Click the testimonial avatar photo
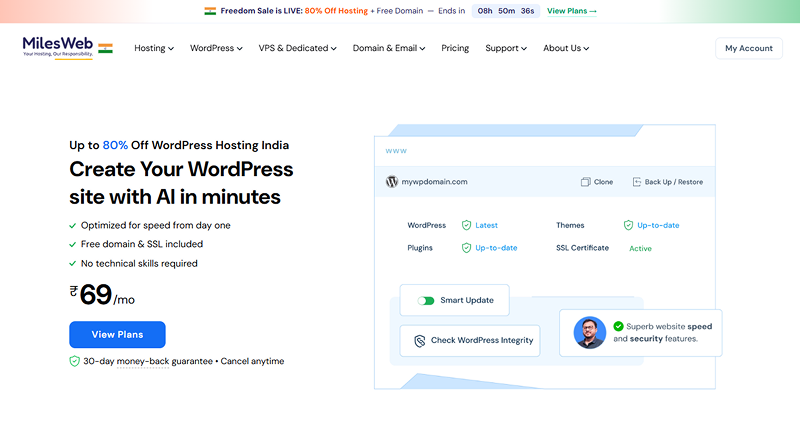The width and height of the screenshot is (800, 445). 590,333
